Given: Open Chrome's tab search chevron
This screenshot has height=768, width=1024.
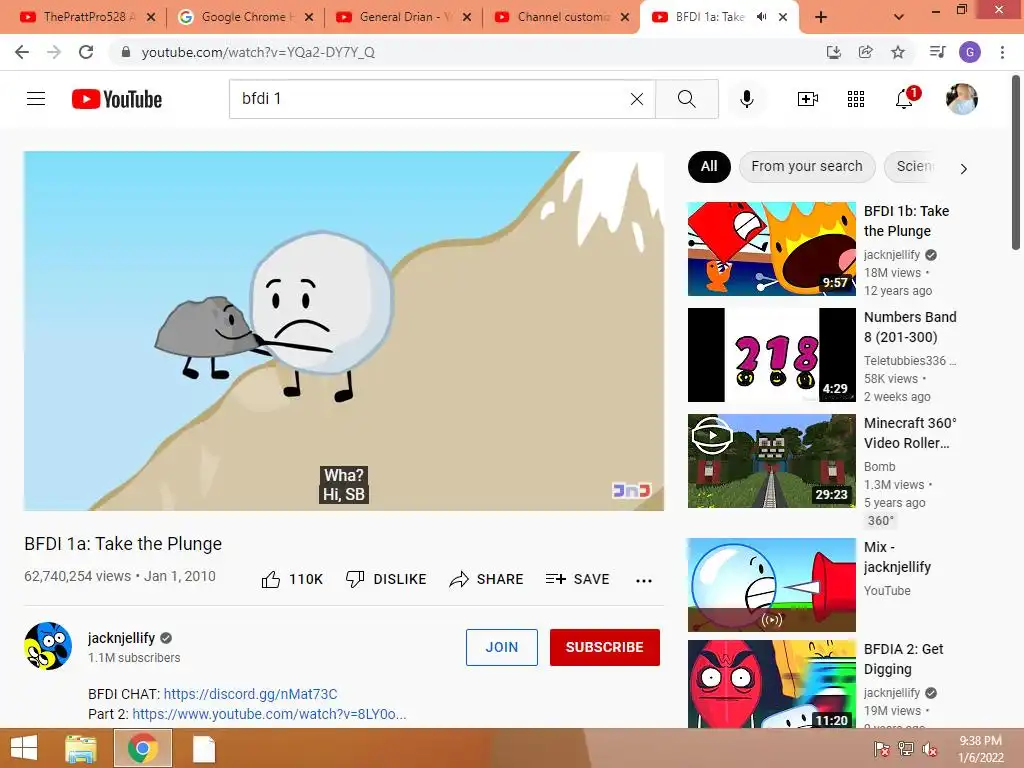Looking at the screenshot, I should (899, 17).
